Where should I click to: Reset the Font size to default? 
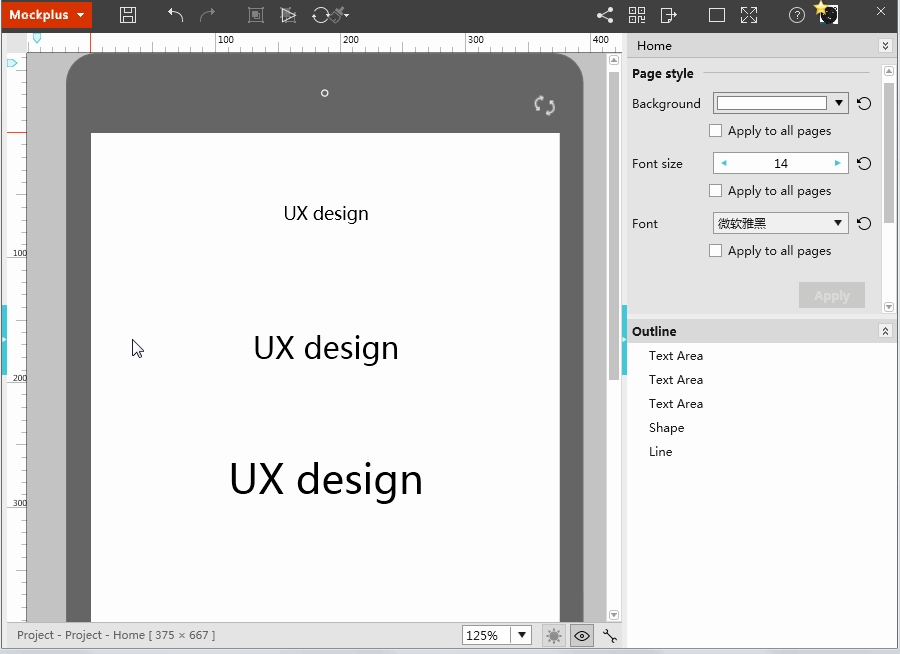click(x=864, y=164)
